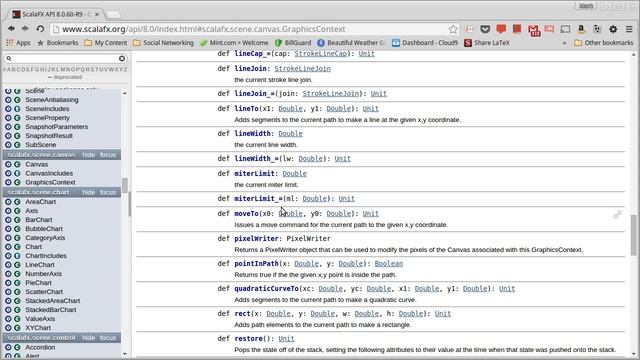Open the ScatterChart entry in sidebar
This screenshot has height=360, width=640.
point(44,291)
